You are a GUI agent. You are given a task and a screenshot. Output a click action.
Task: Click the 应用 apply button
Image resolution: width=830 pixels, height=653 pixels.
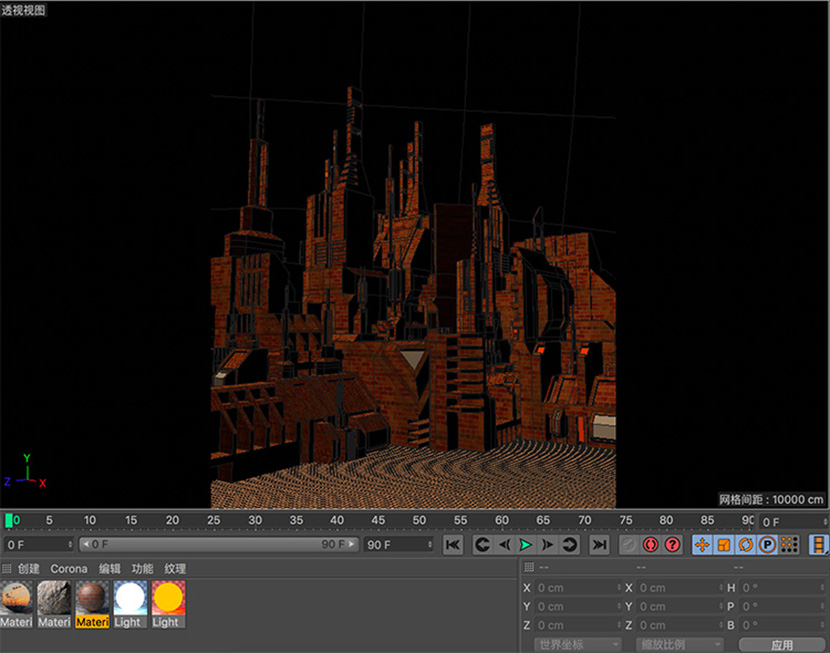(781, 645)
